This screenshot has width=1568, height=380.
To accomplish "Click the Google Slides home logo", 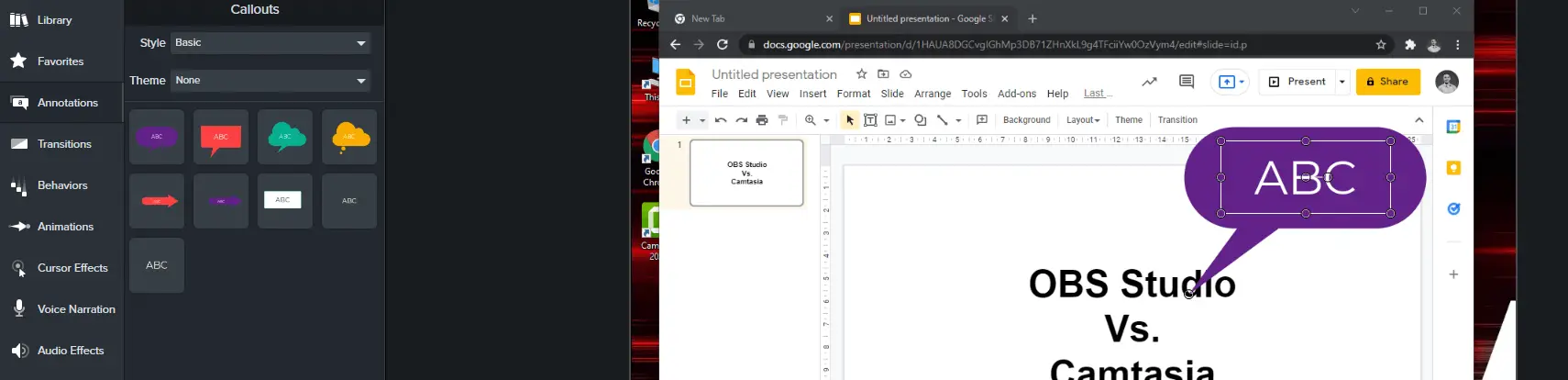I will pyautogui.click(x=686, y=82).
